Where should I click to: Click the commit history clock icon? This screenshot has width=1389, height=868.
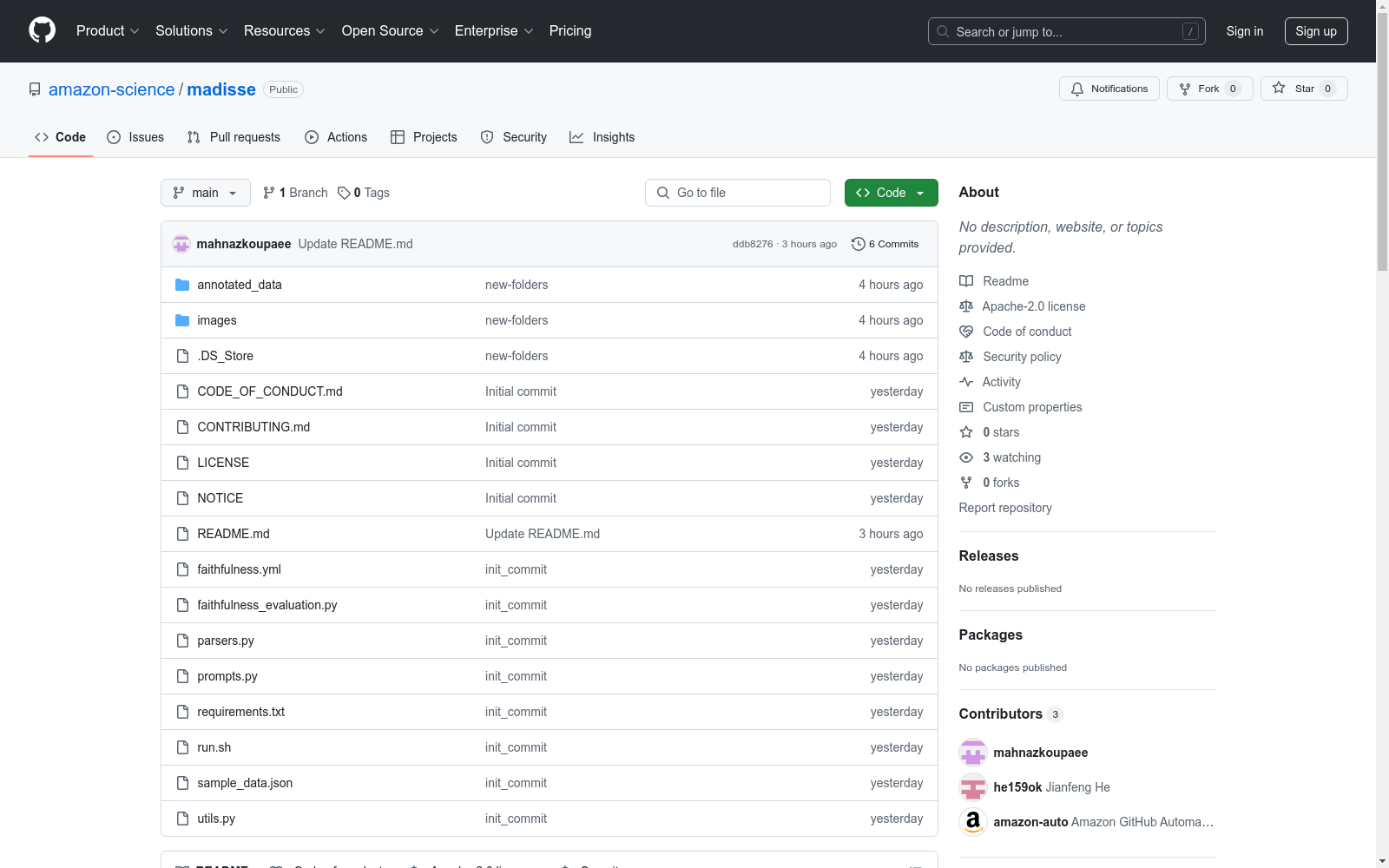[859, 244]
